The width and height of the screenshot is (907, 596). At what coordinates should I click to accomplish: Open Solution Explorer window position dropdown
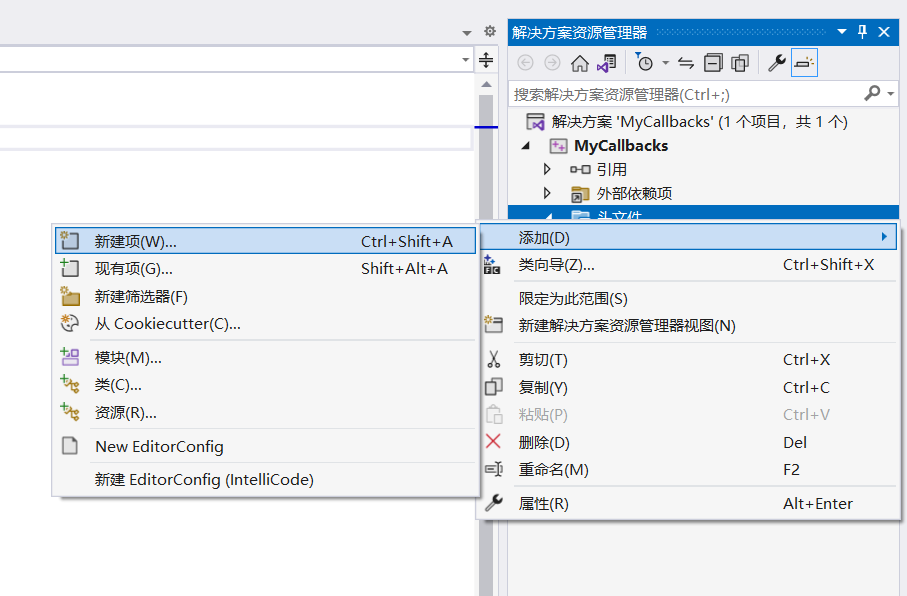(x=842, y=32)
